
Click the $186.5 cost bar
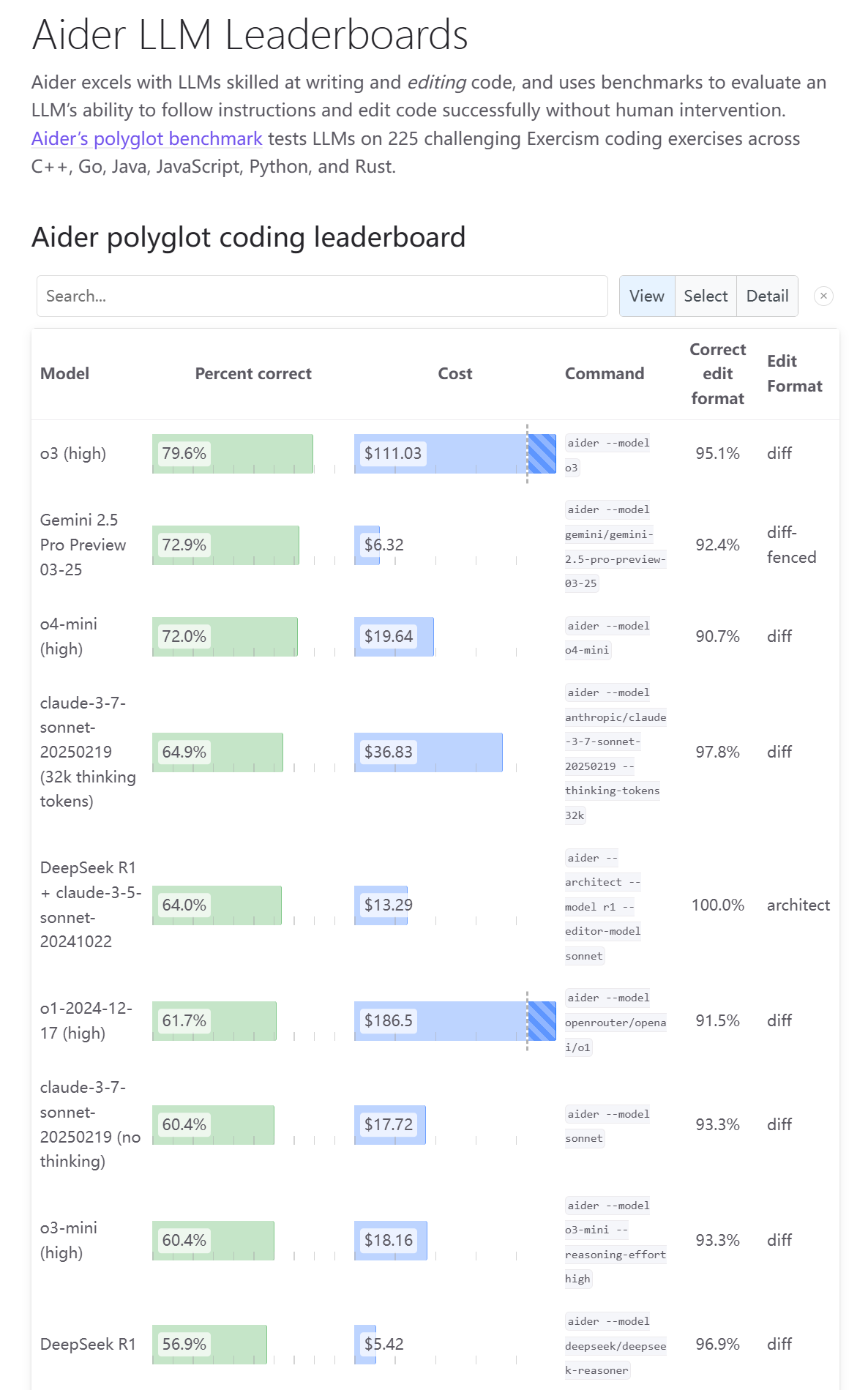[x=455, y=1021]
